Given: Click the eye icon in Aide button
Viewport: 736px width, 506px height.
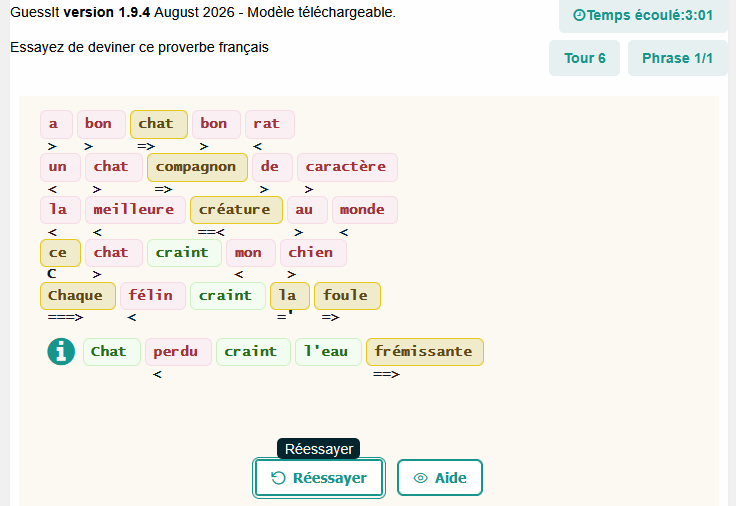Looking at the screenshot, I should [421, 478].
